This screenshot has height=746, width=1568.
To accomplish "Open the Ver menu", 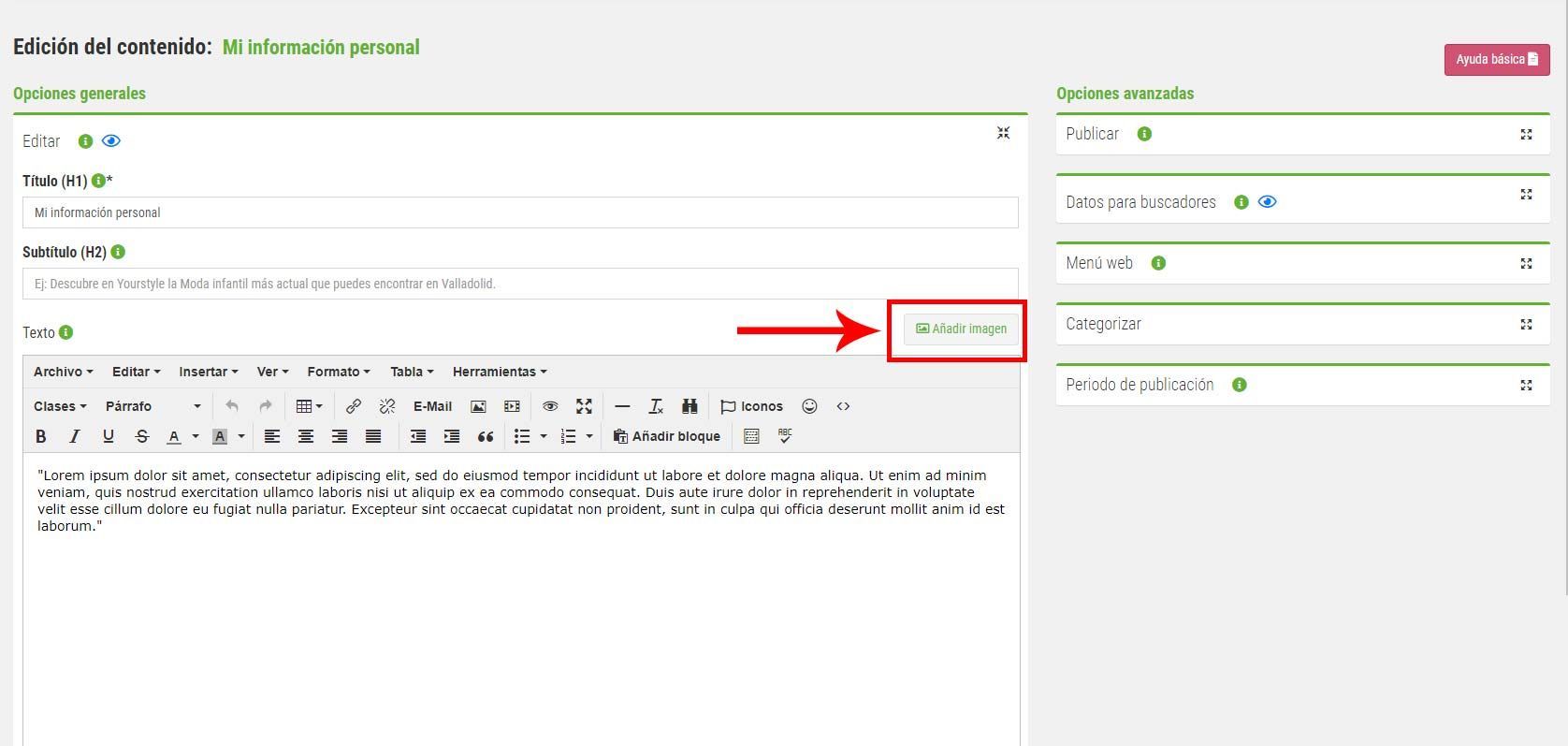I will [272, 372].
